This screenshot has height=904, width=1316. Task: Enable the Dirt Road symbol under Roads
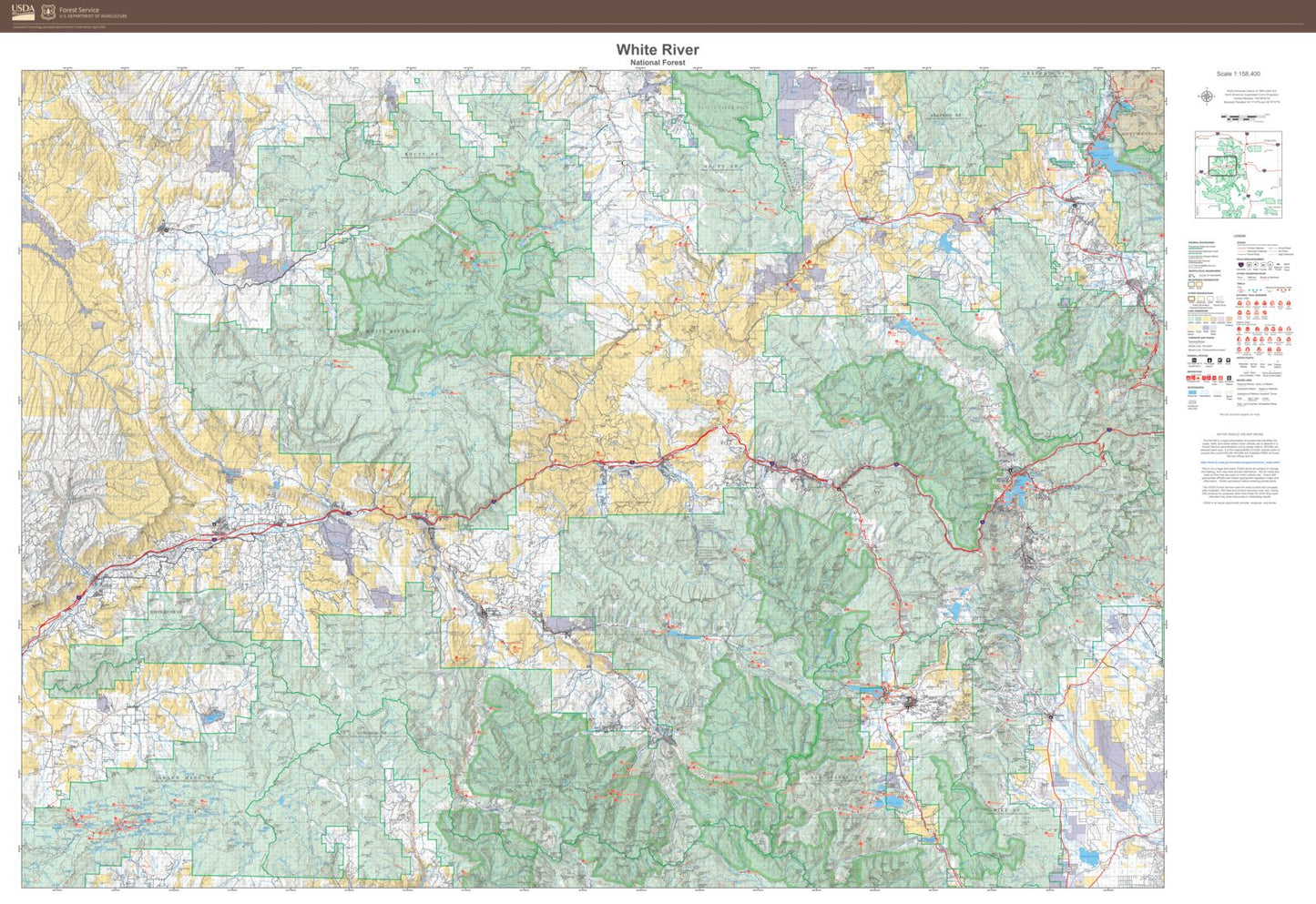point(1272,250)
